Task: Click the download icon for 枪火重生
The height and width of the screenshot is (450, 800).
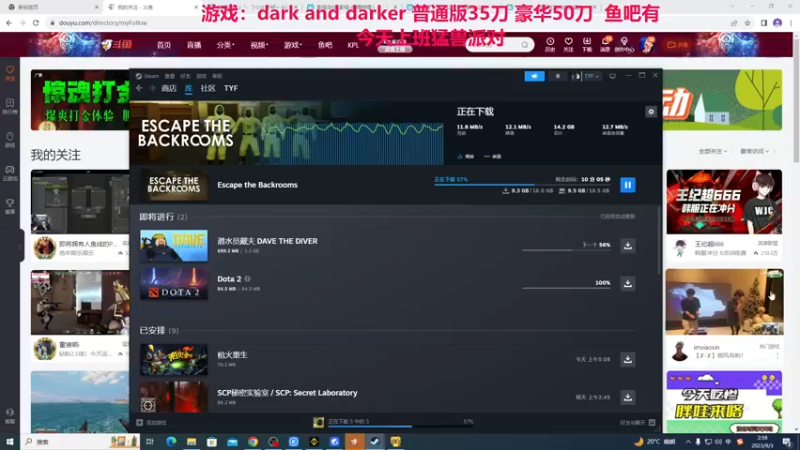Action: click(628, 359)
